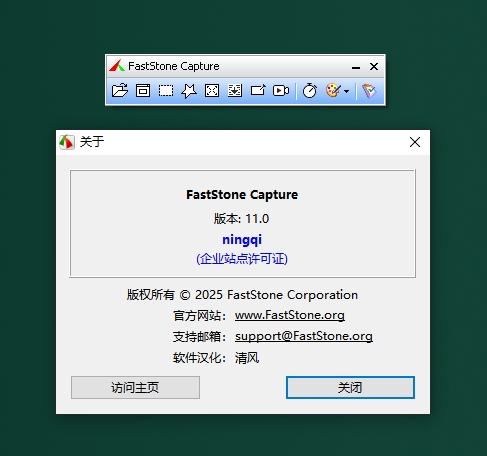Screen dimensions: 487x456
Task: Click the FastStone Capture title bar logo
Action: tap(117, 66)
